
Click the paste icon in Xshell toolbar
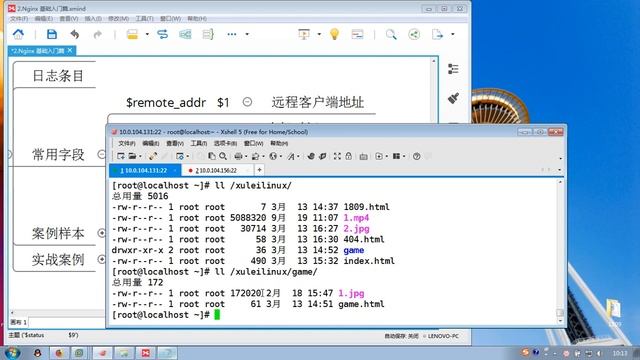coord(211,156)
